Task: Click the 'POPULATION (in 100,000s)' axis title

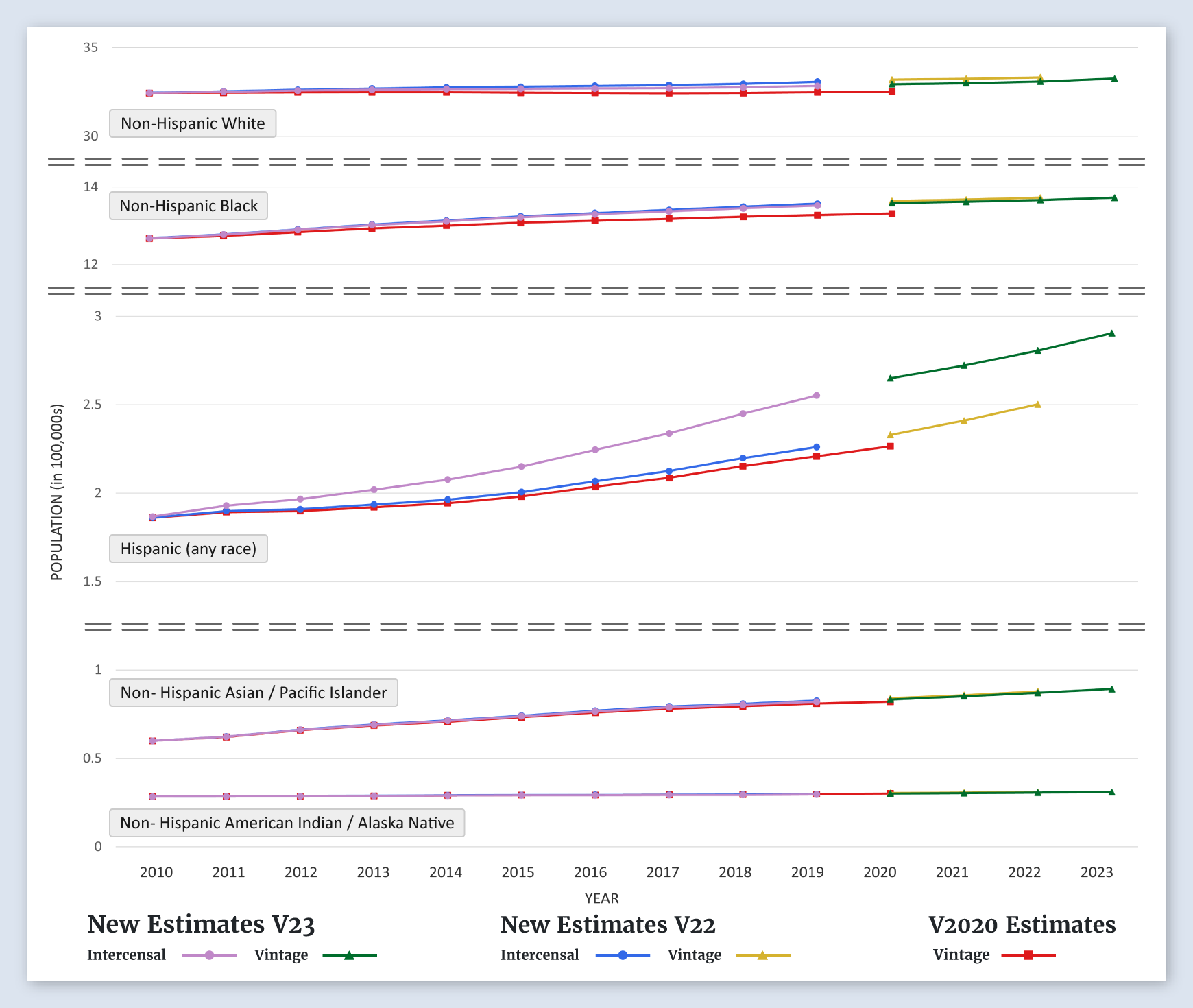Action: point(57,492)
